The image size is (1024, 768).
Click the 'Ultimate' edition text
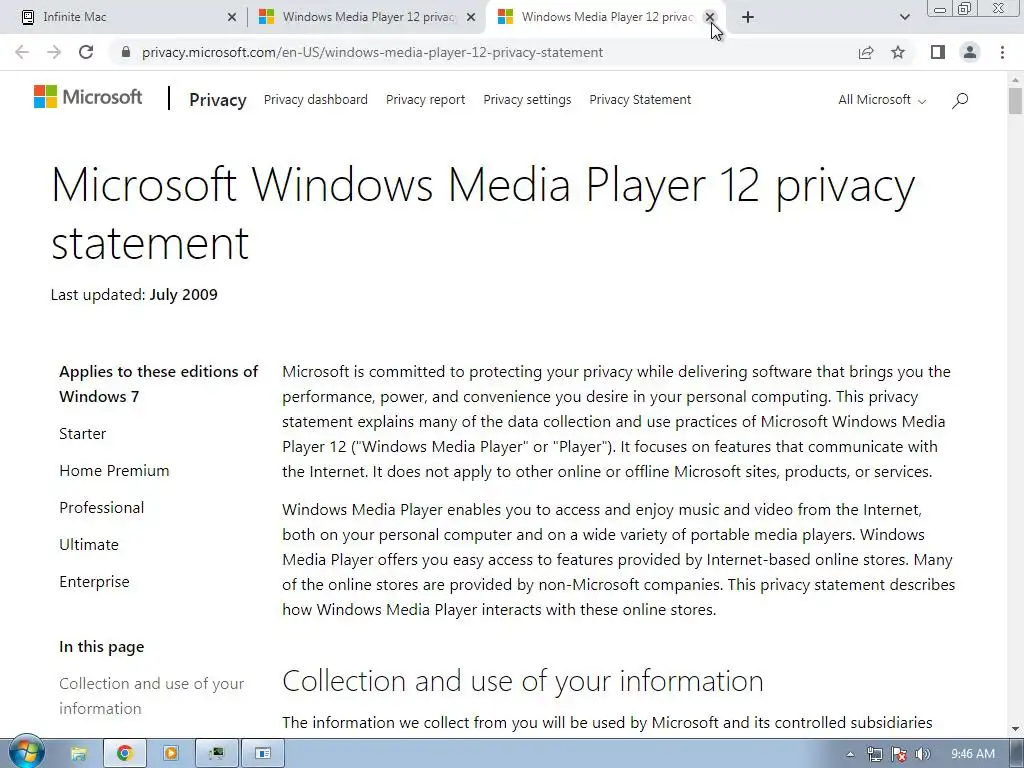pos(89,545)
